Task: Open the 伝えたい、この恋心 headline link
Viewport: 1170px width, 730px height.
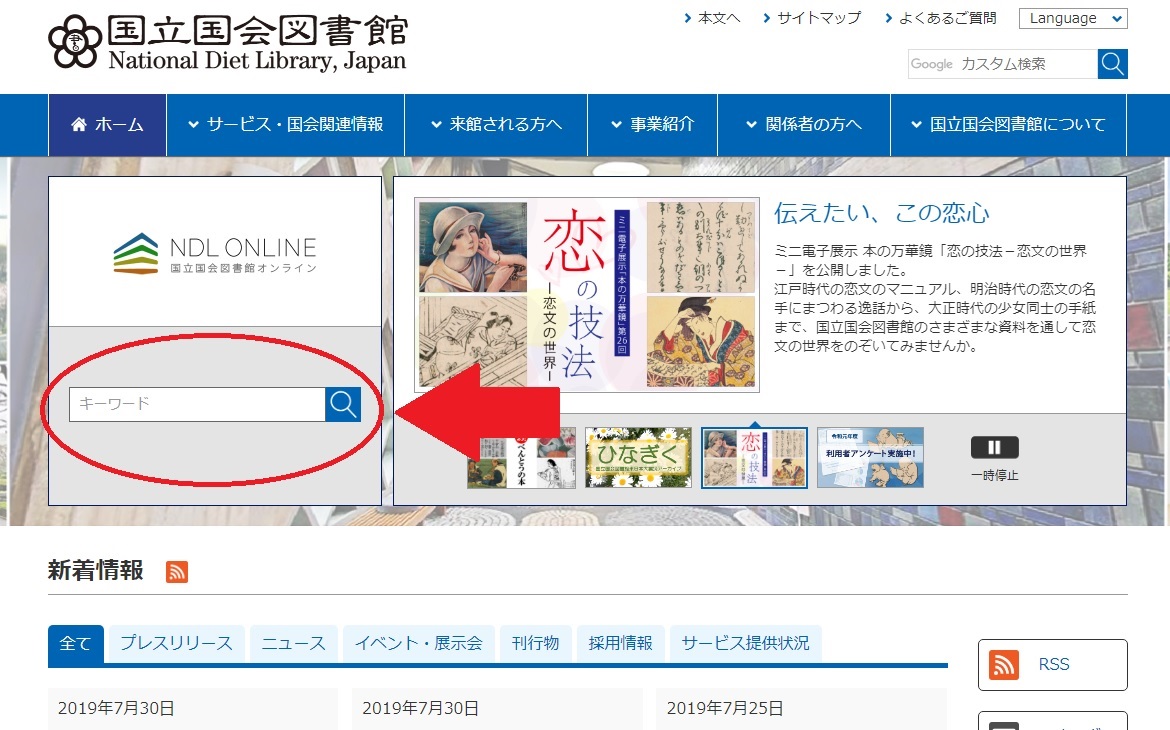Action: 881,213
